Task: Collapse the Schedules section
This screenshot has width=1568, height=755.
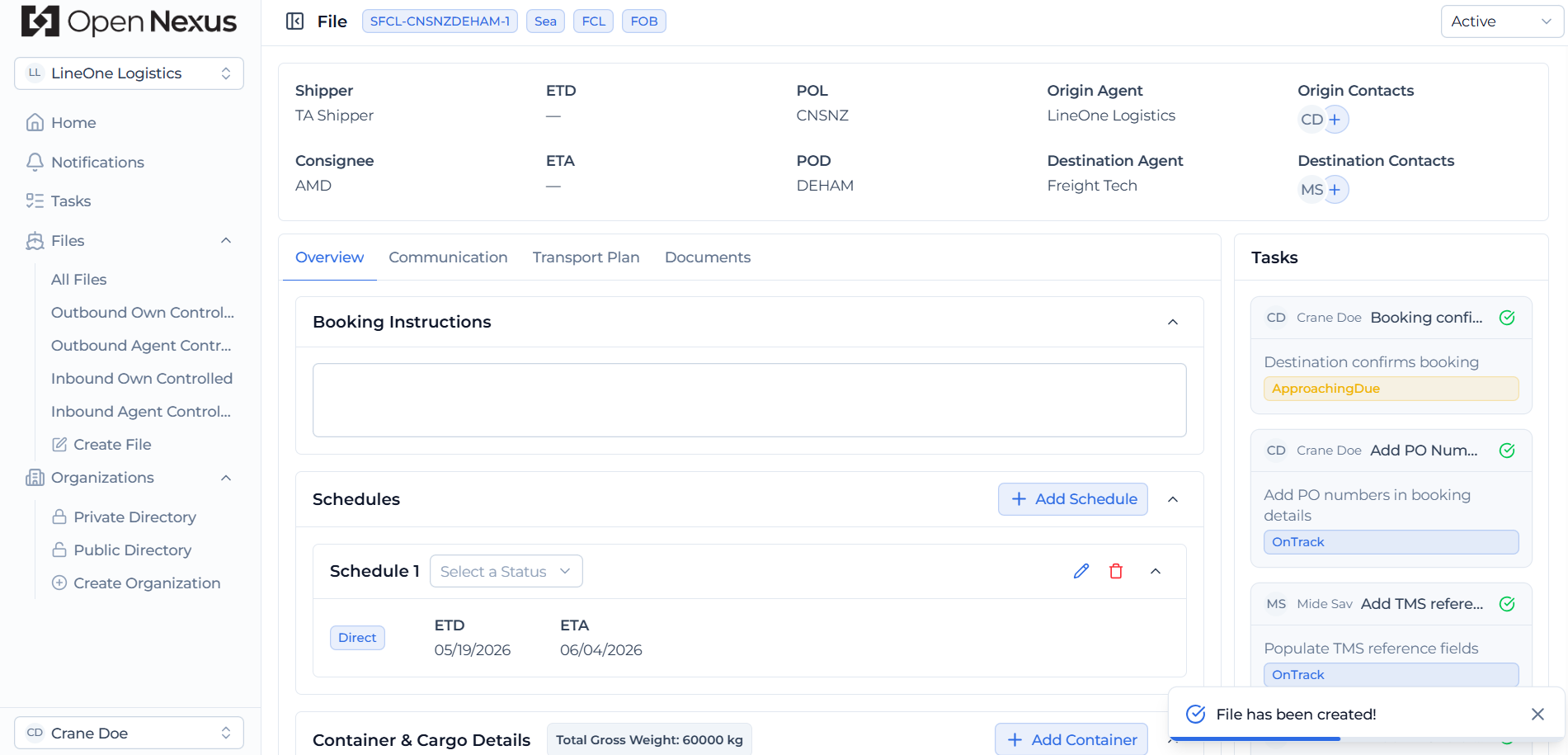Action: pyautogui.click(x=1173, y=499)
